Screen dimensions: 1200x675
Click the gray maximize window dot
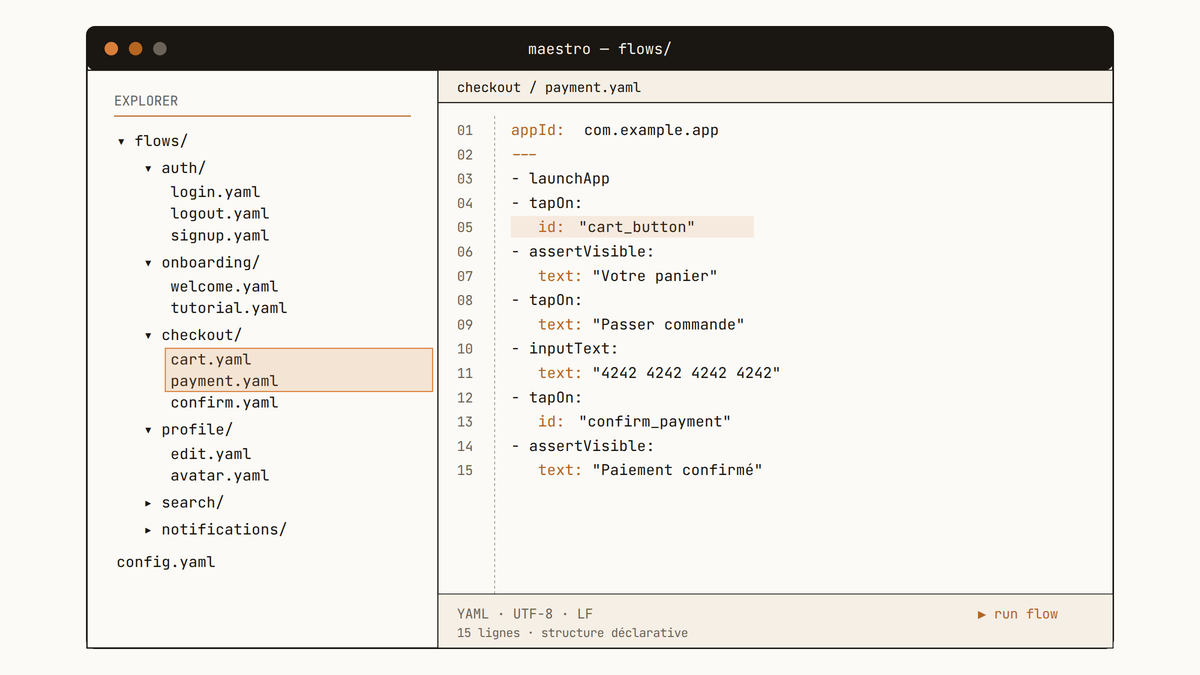click(x=160, y=49)
